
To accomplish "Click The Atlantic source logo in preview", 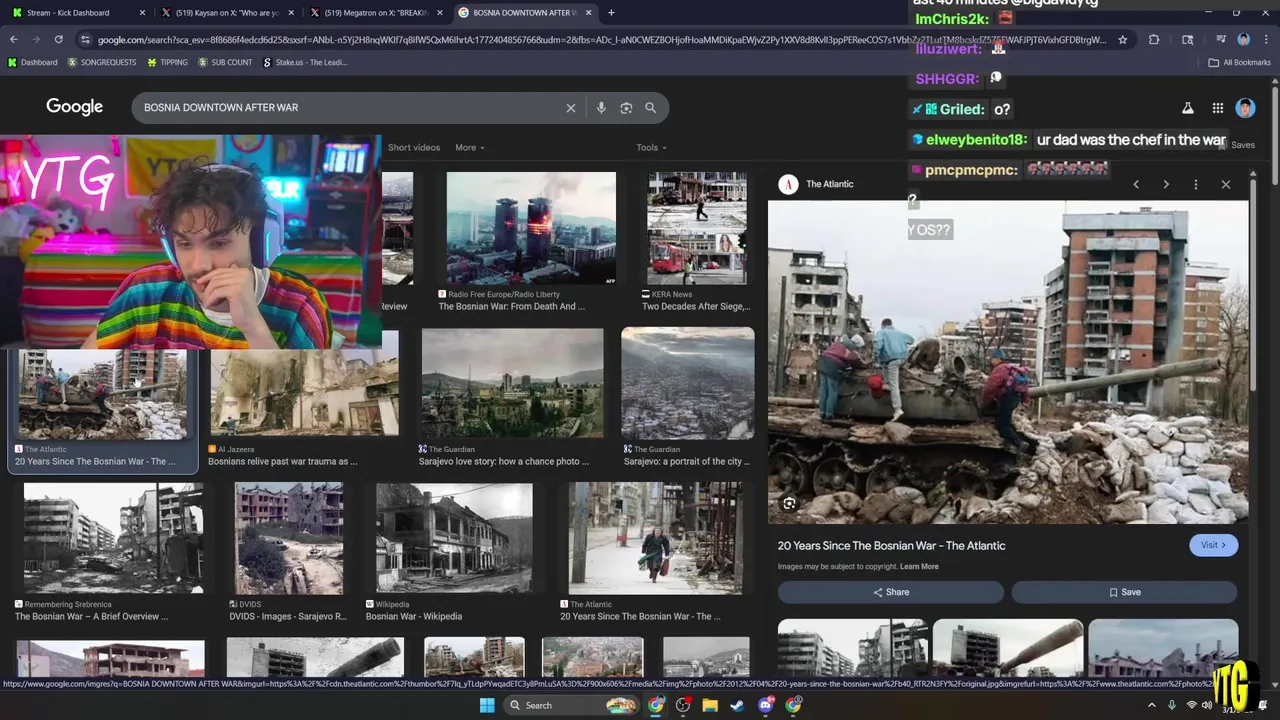I will 788,184.
